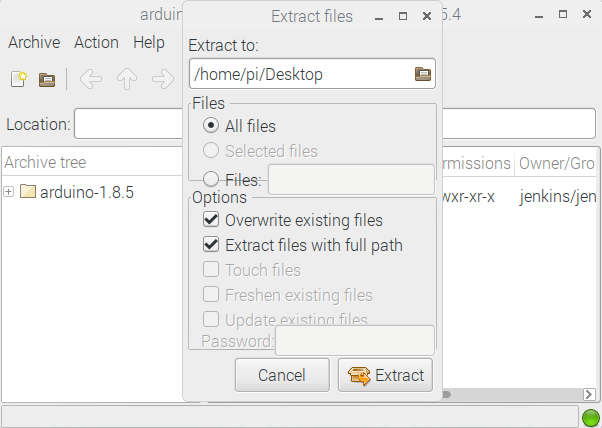The image size is (602, 428).
Task: Open the Help menu
Action: [x=149, y=42]
